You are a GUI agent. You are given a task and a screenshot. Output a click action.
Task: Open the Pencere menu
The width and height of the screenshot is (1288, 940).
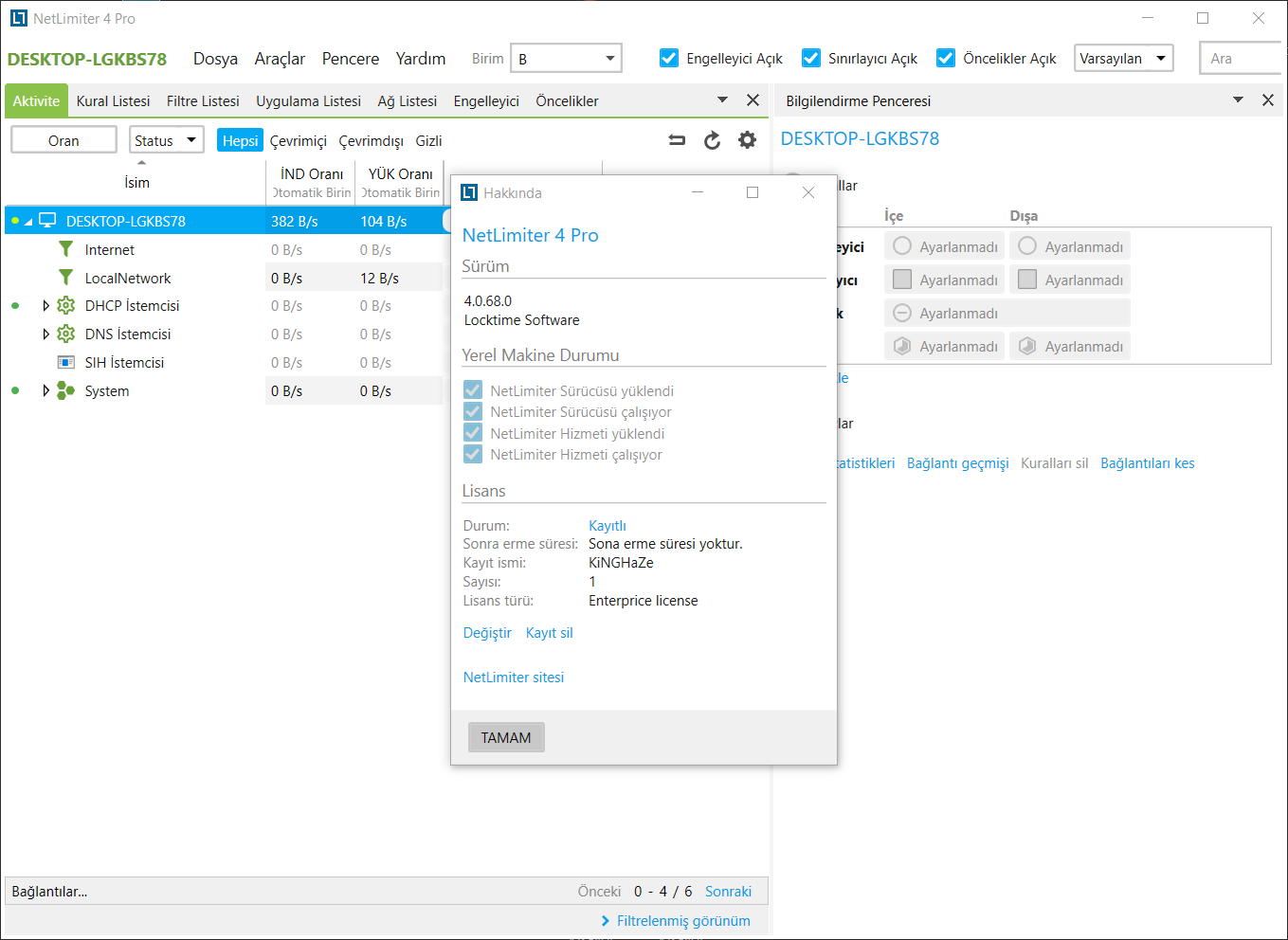(351, 59)
